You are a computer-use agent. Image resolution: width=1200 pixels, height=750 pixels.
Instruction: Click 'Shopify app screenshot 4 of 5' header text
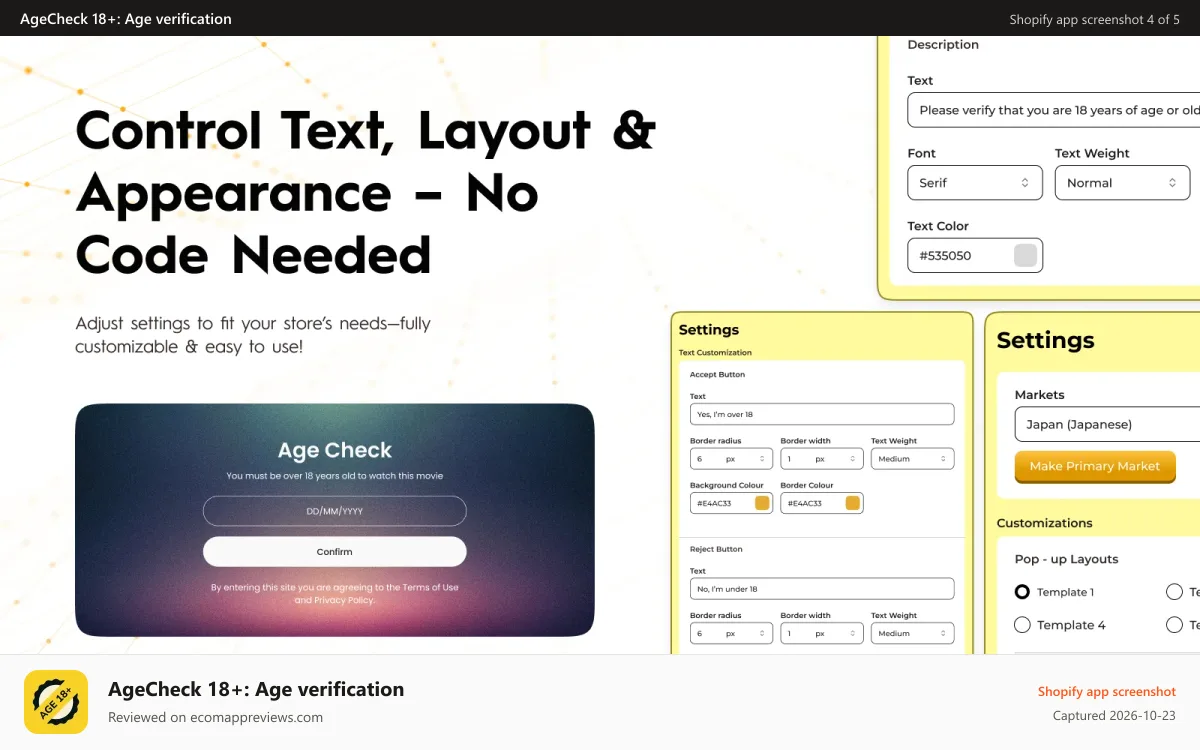1094,19
